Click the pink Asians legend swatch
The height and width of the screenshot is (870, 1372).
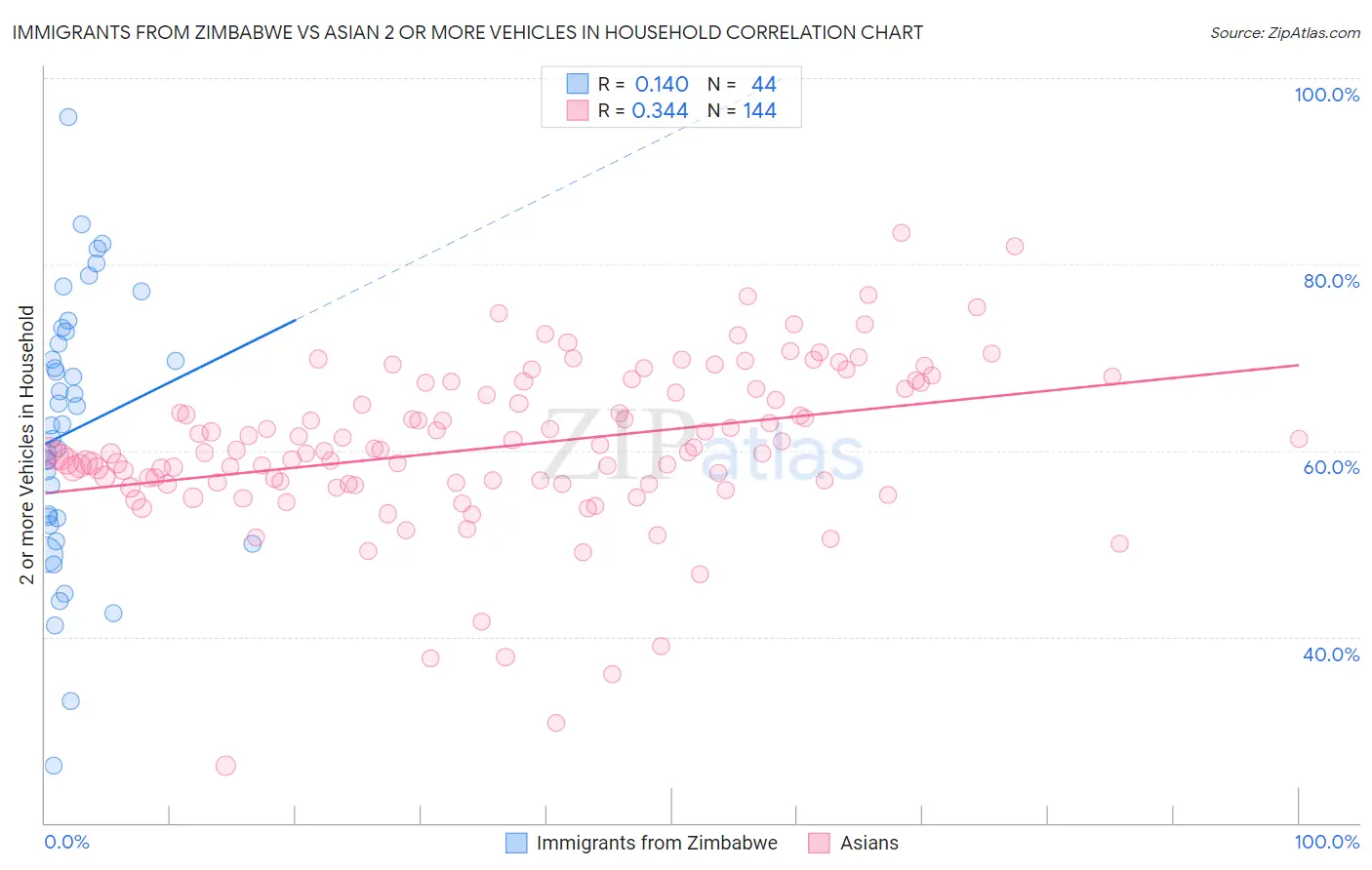pyautogui.click(x=820, y=843)
